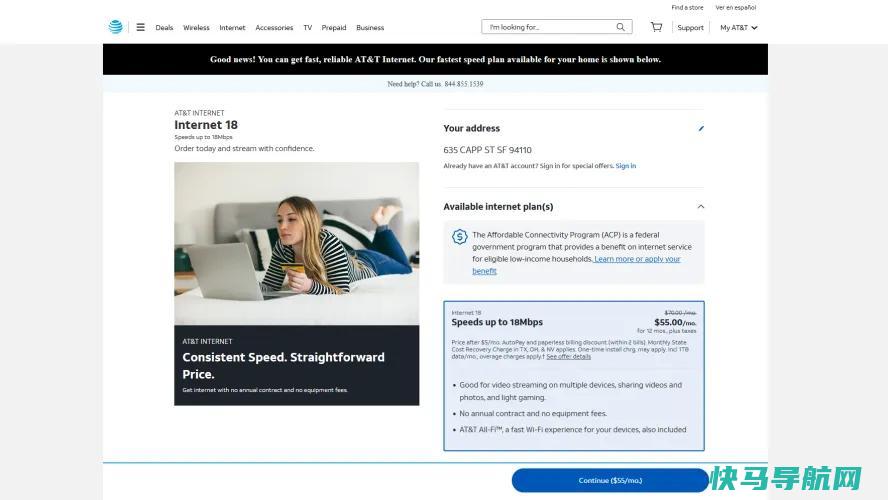This screenshot has height=500, width=888.
Task: Click the Your address heading
Action: (471, 129)
